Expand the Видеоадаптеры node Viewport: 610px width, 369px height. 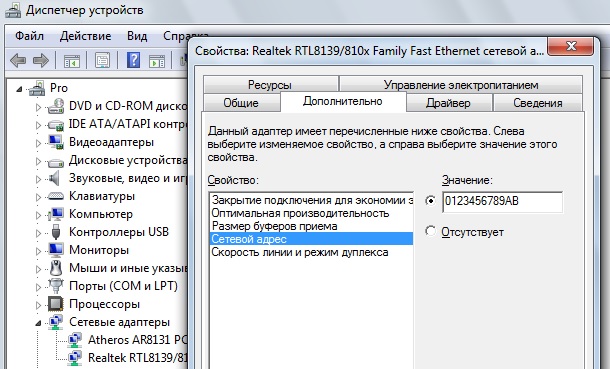click(38, 143)
